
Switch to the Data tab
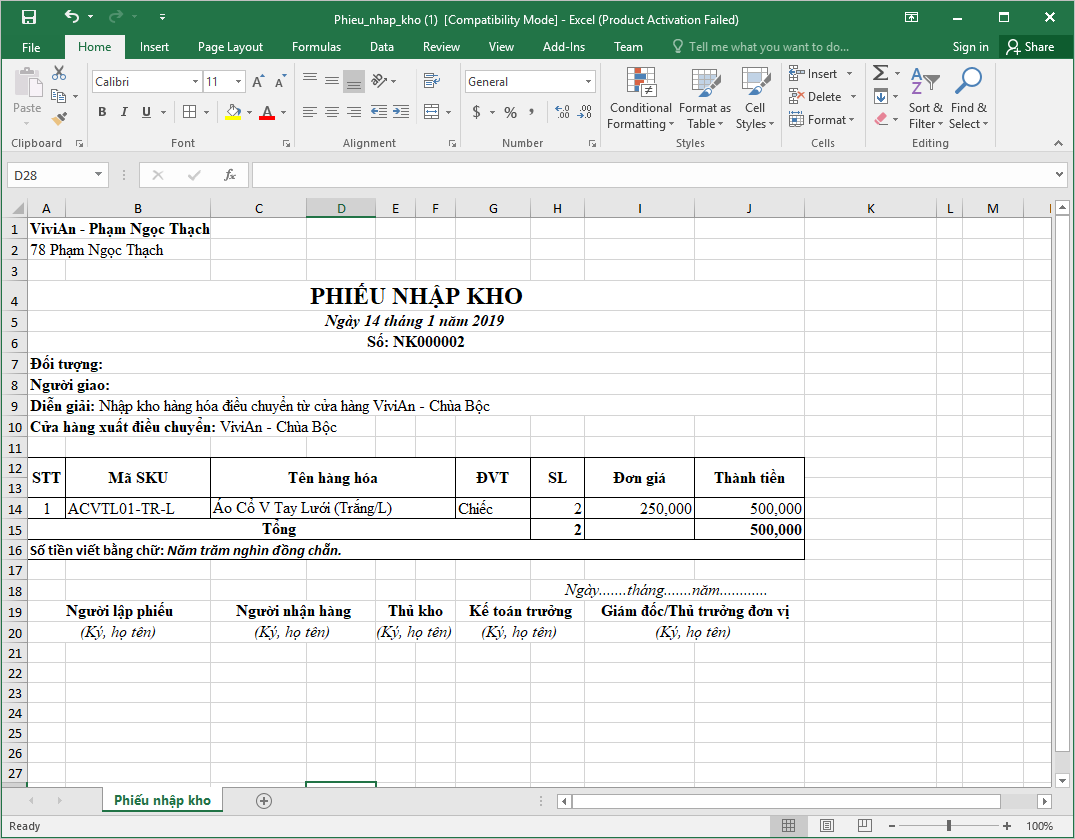382,47
